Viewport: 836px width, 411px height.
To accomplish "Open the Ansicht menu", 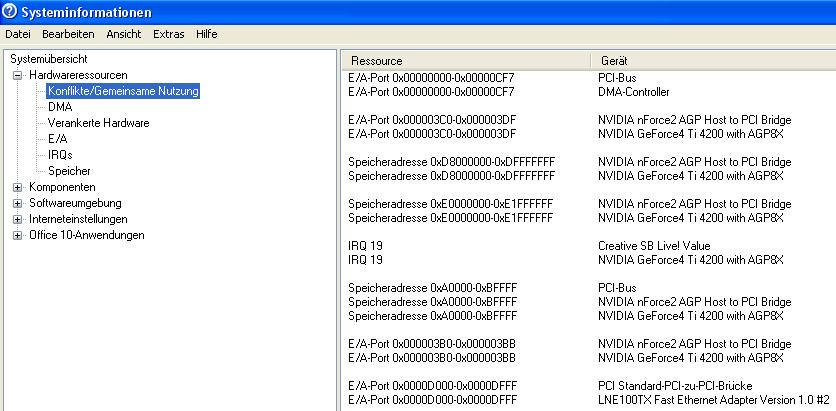I will coord(124,34).
